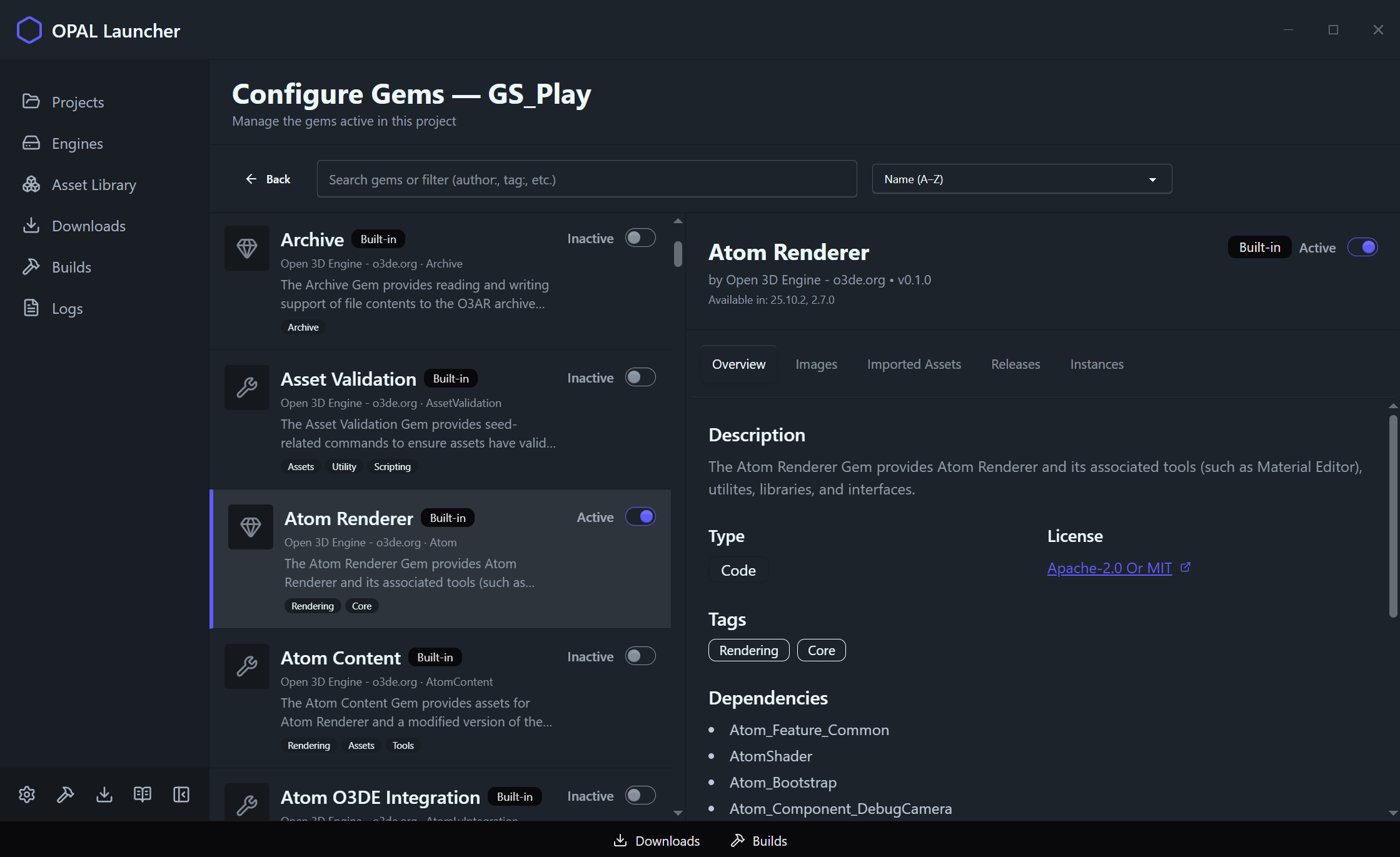Viewport: 1400px width, 857px height.
Task: Click the Atom Content wrench icon
Action: tap(247, 666)
